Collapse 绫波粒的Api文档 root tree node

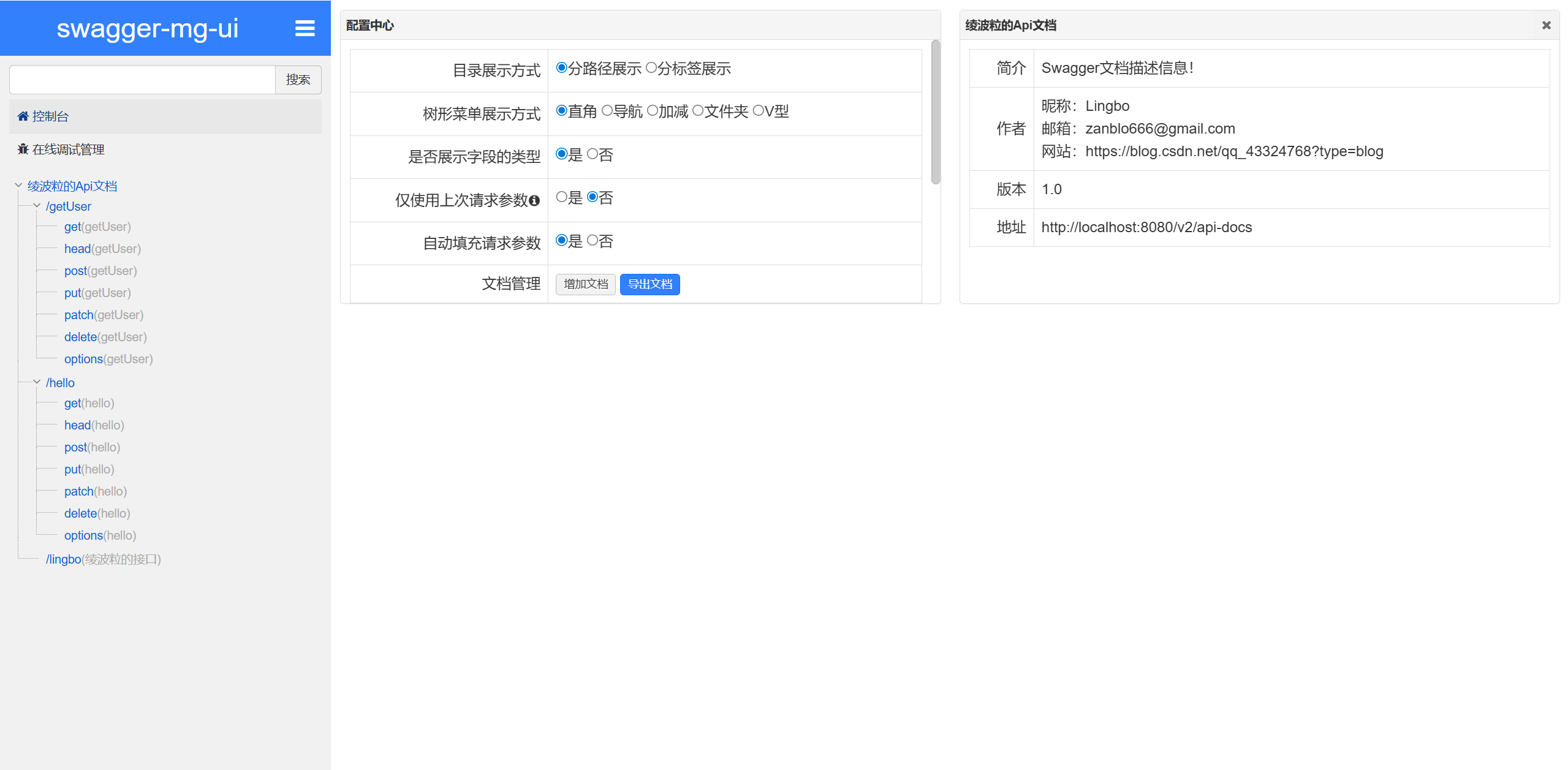[x=18, y=185]
